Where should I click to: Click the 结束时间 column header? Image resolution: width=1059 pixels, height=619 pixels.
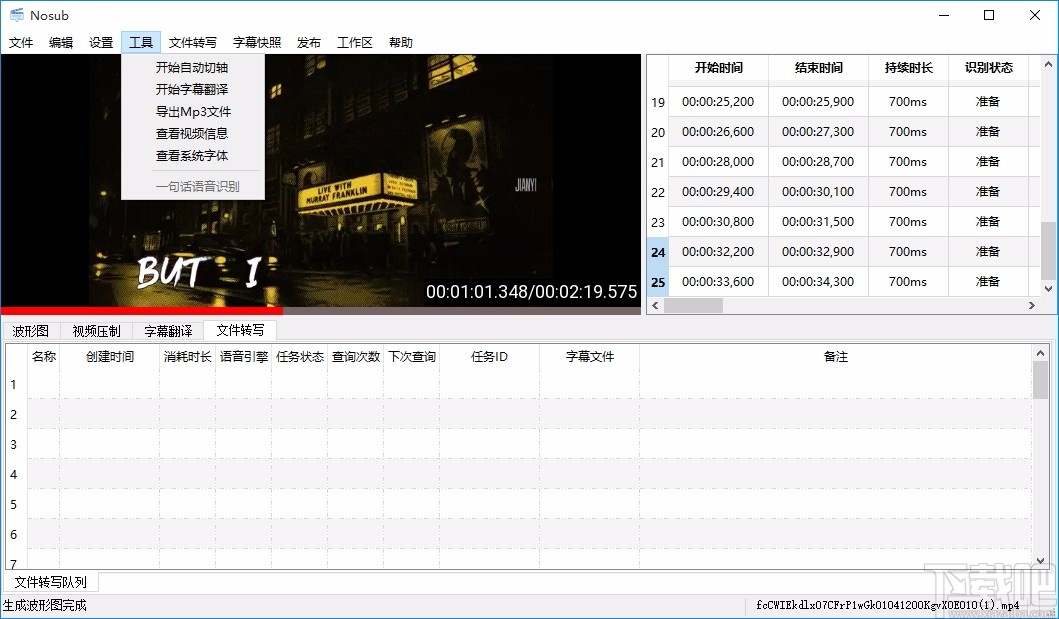(x=819, y=68)
